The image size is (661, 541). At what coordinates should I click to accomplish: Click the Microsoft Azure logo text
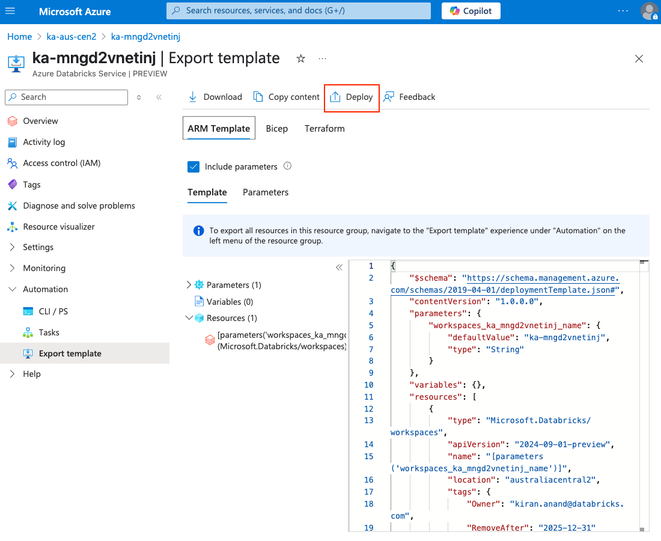pos(75,11)
